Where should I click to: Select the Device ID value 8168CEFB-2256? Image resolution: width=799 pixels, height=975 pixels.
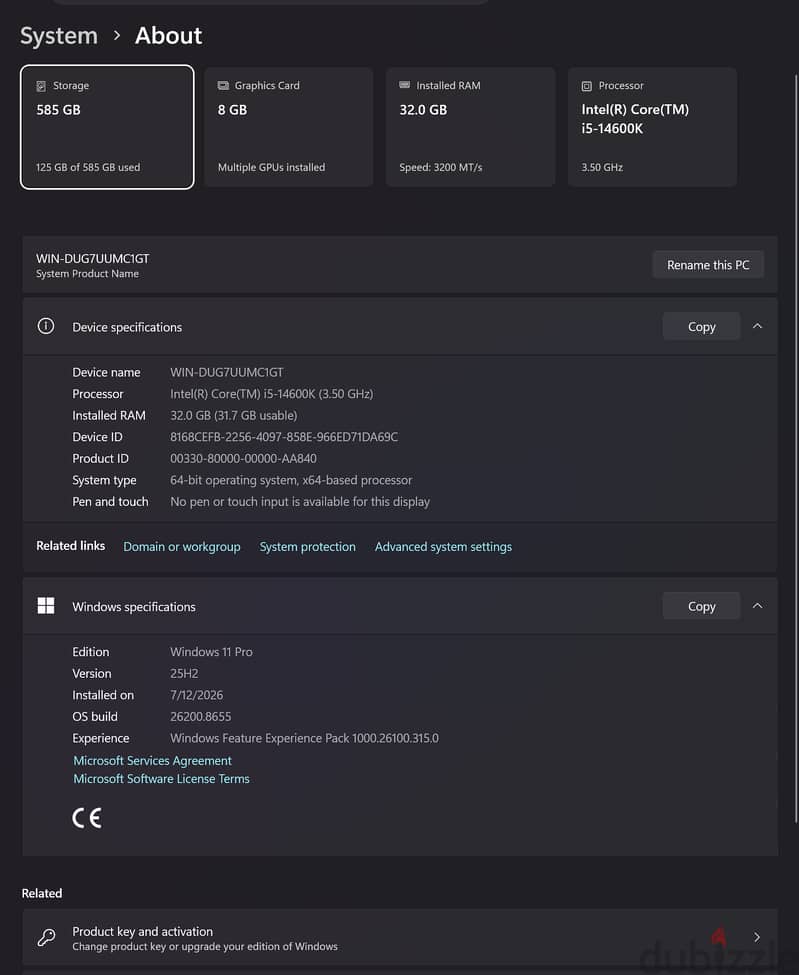tap(284, 437)
